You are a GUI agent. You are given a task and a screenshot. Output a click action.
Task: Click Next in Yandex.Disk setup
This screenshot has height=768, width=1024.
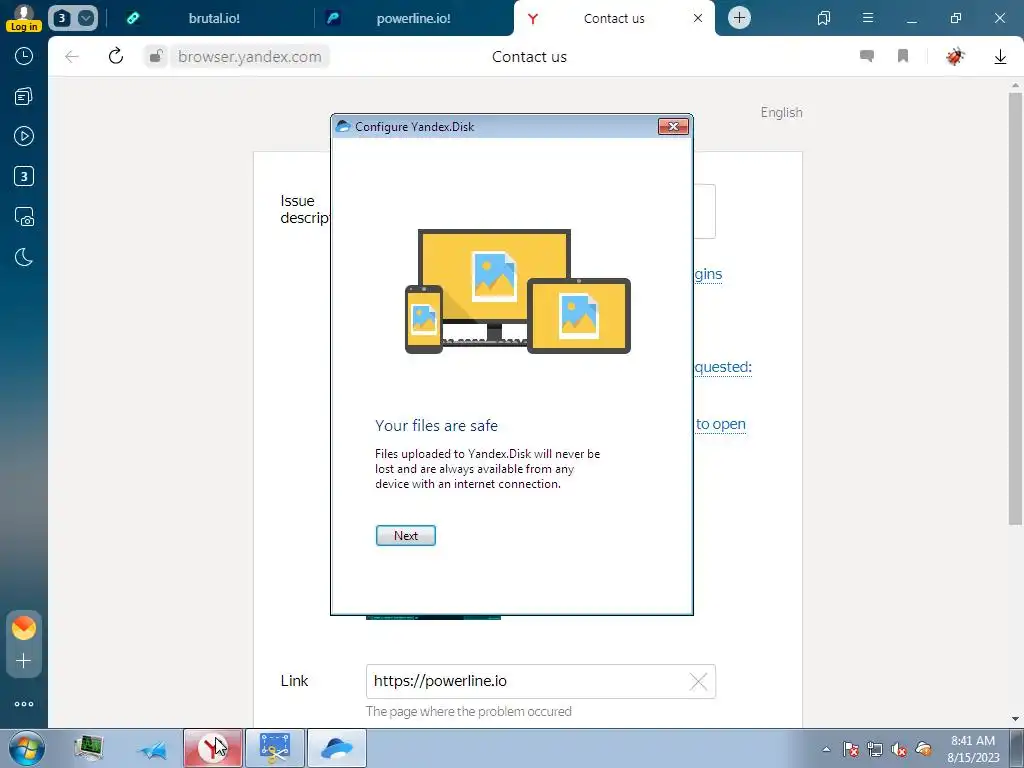[x=406, y=536]
